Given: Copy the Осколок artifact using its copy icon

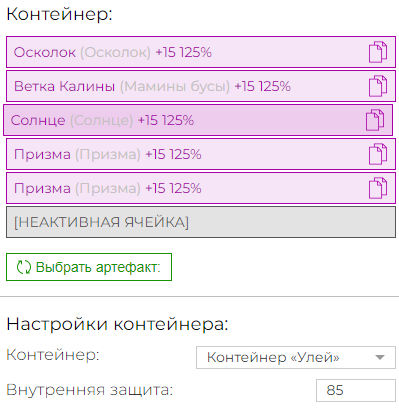Looking at the screenshot, I should tap(378, 52).
